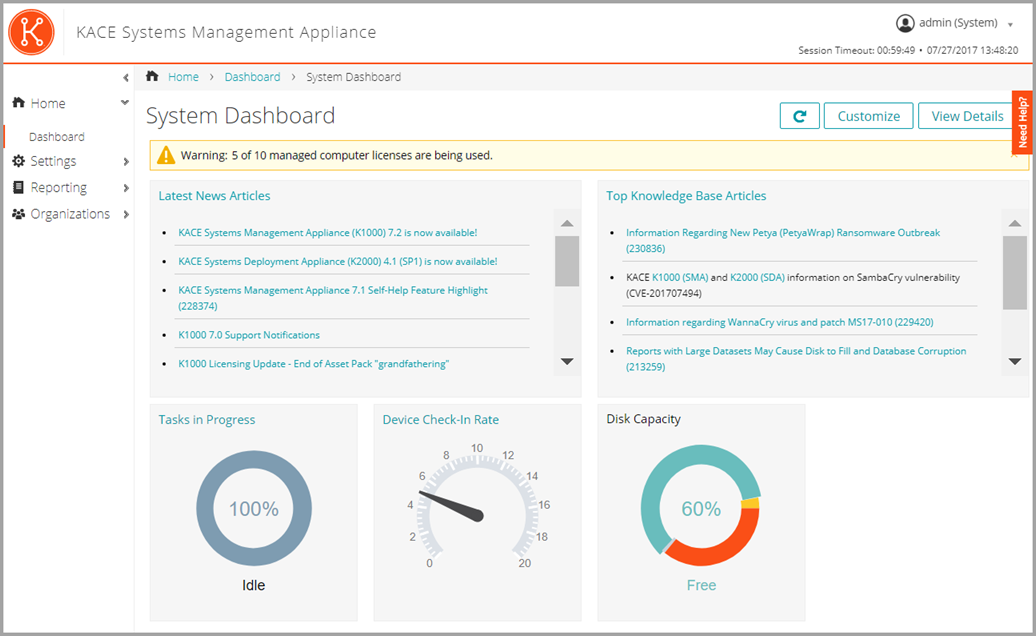Expand the Settings menu chevron
Image resolution: width=1036 pixels, height=636 pixels.
[126, 162]
